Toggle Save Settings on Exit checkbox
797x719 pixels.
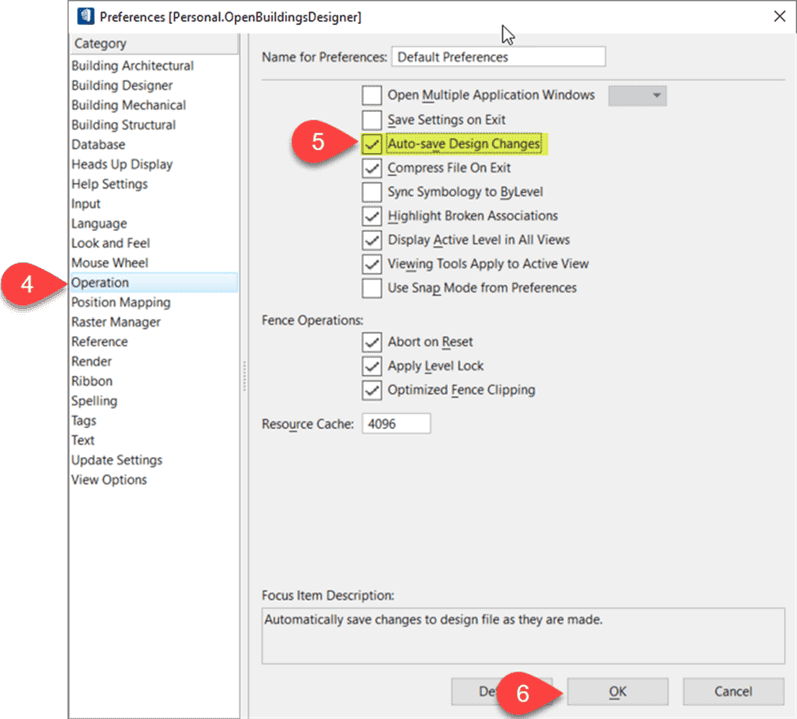372,120
